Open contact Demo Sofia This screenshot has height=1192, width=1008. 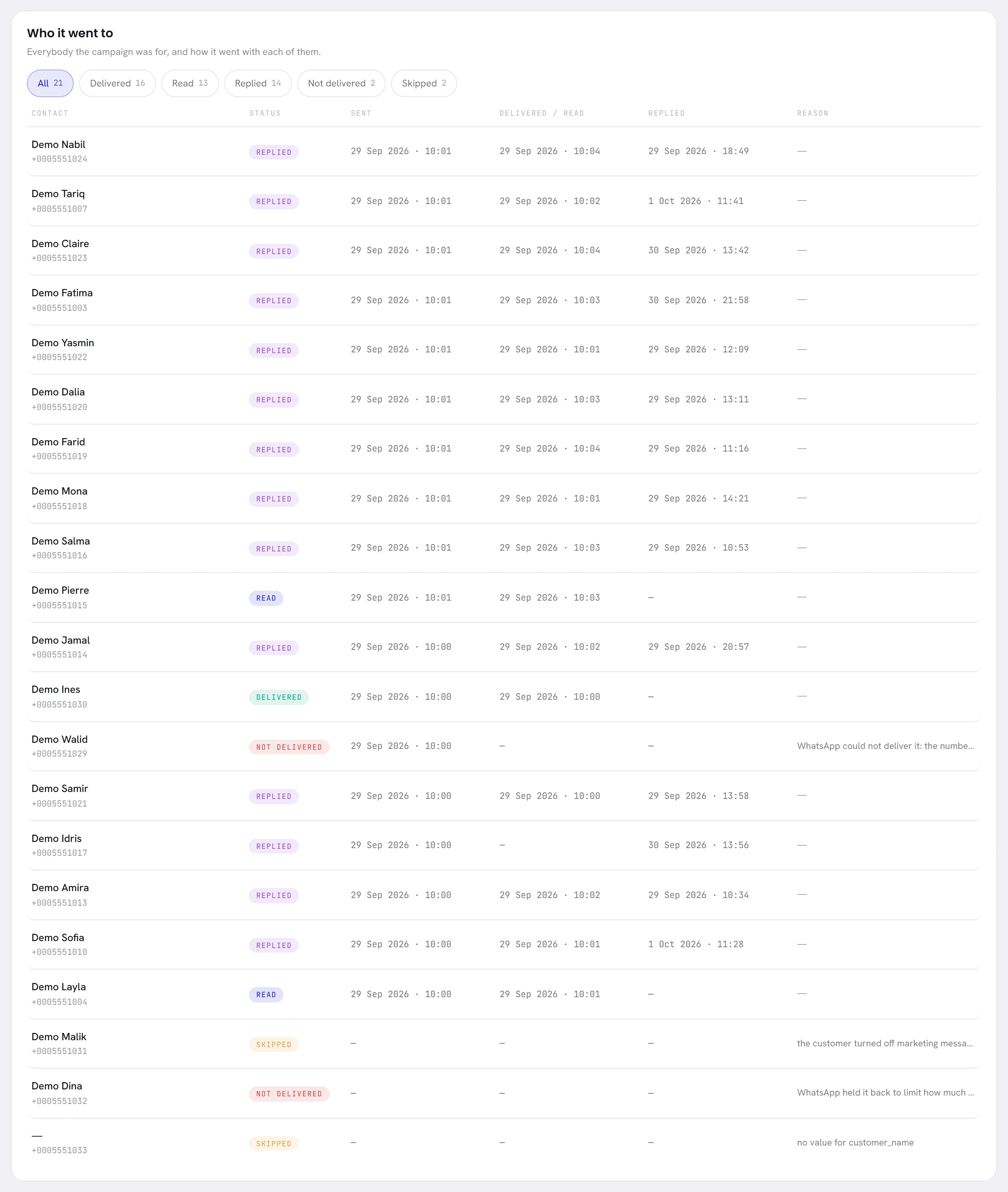58,938
